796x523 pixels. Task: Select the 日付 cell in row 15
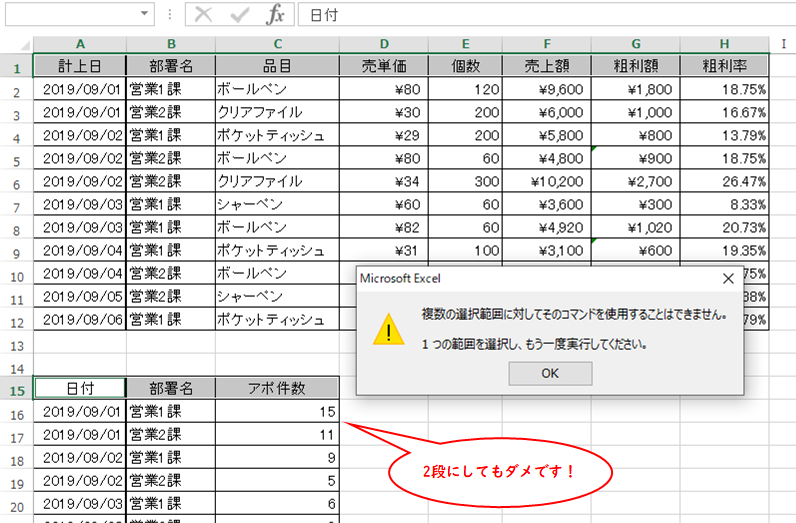click(79, 388)
